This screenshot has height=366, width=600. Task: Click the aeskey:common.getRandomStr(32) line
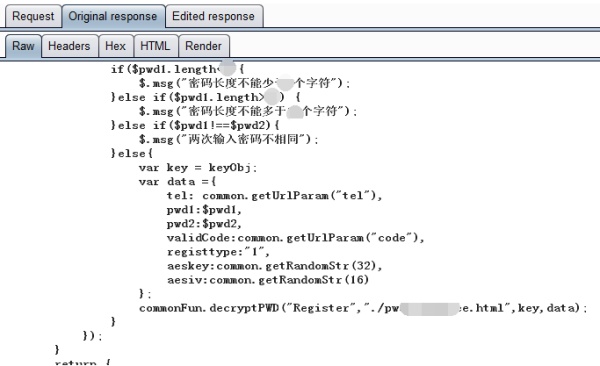pos(274,266)
